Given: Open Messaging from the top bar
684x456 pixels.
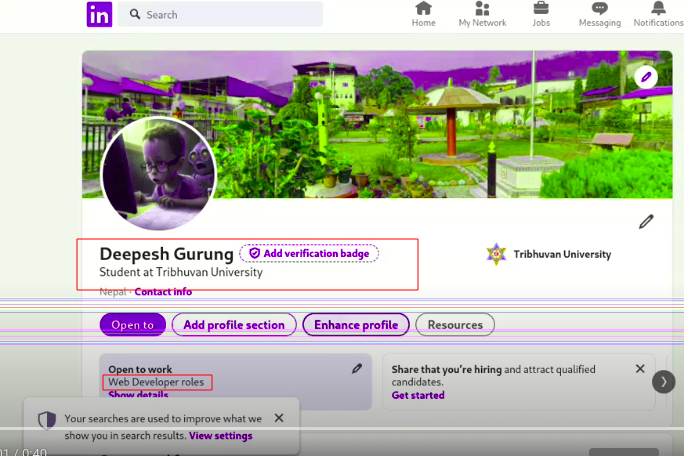Looking at the screenshot, I should (600, 14).
